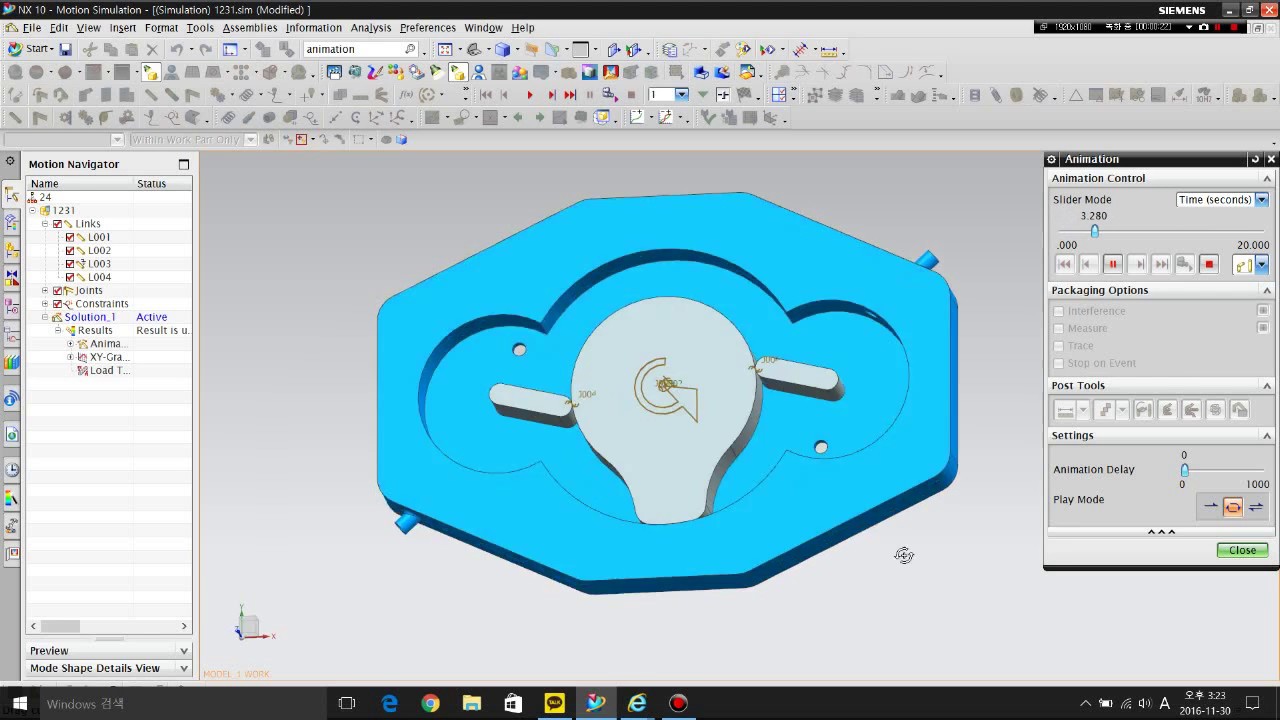Open the Slider Mode dropdown
This screenshot has width=1280, height=720.
(1221, 200)
